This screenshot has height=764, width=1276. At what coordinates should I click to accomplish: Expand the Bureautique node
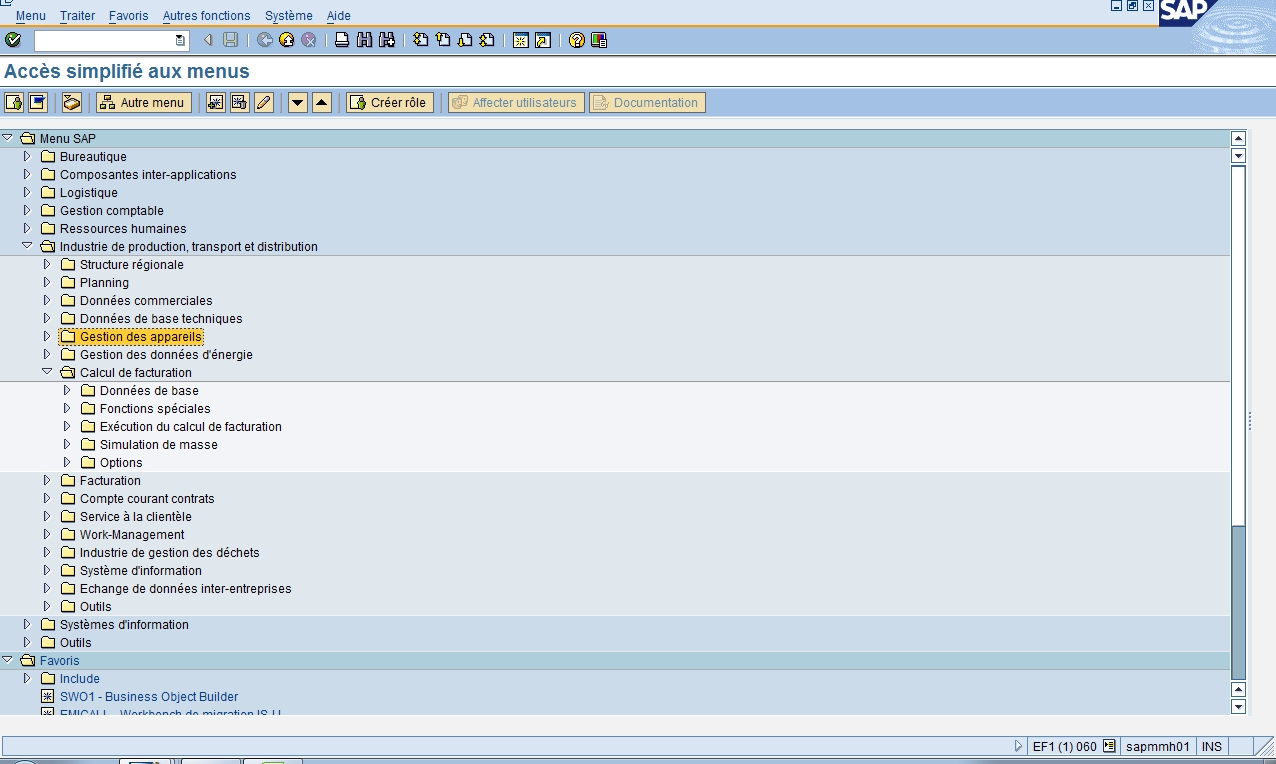pyautogui.click(x=27, y=156)
